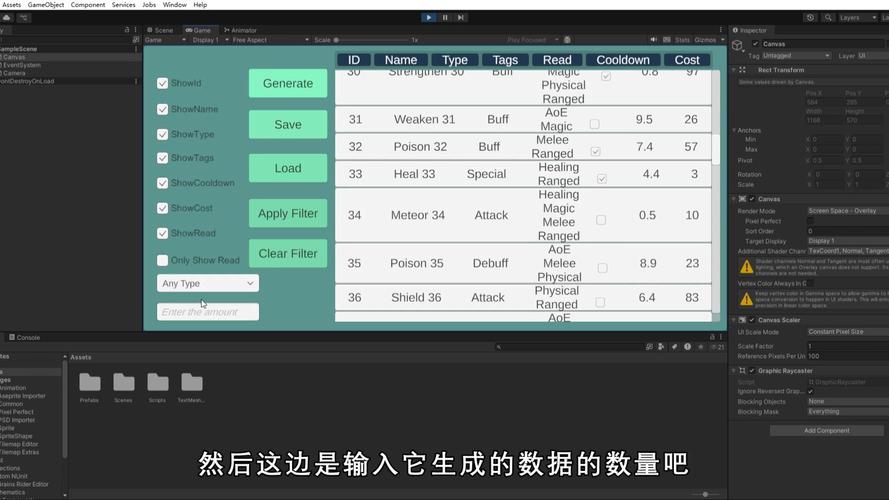This screenshot has width=889, height=500.
Task: Open Unity cloud services icon
Action: pos(6,18)
